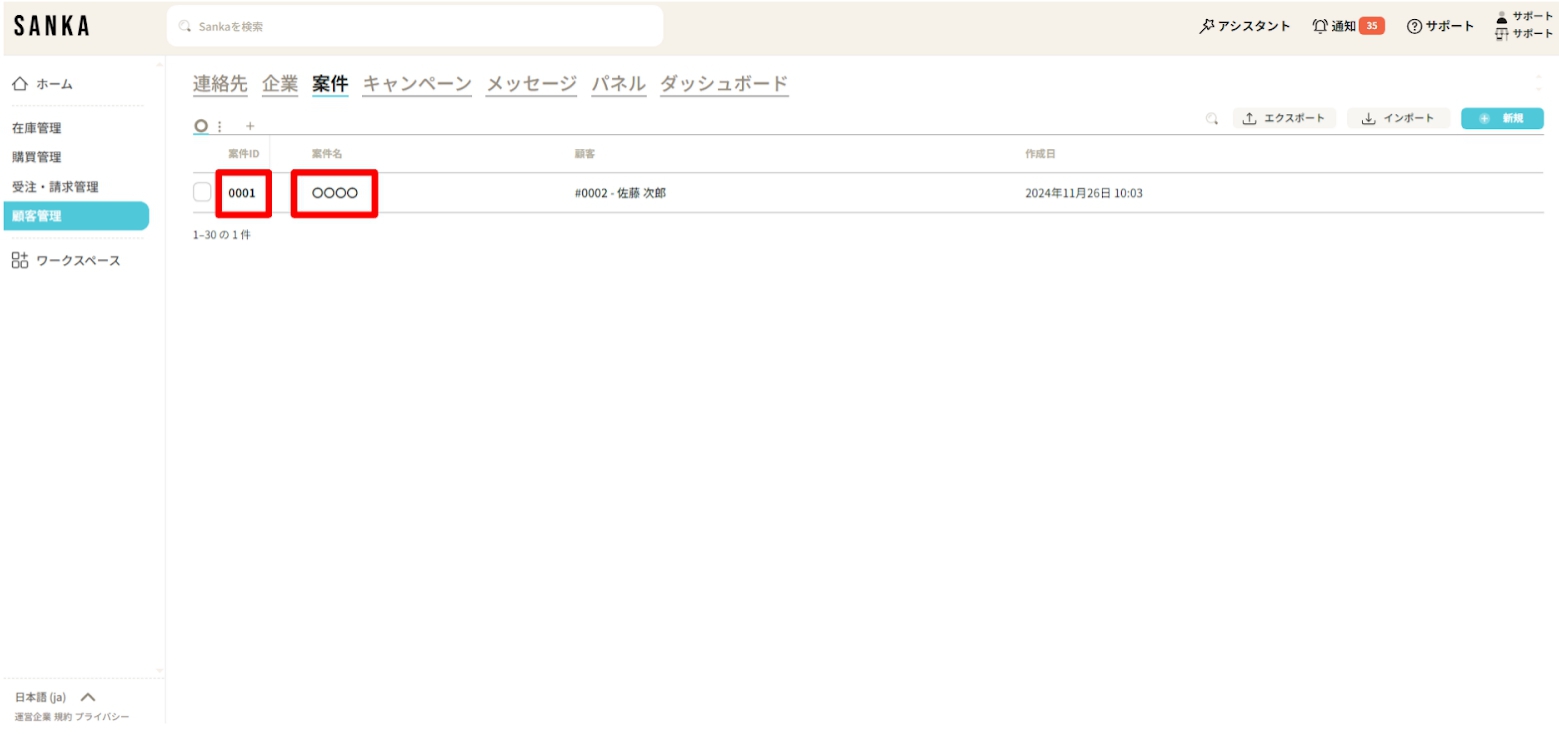Screen dimensions: 1559x740
Task: Open the ダッシュボード tab
Action: pyautogui.click(x=724, y=84)
